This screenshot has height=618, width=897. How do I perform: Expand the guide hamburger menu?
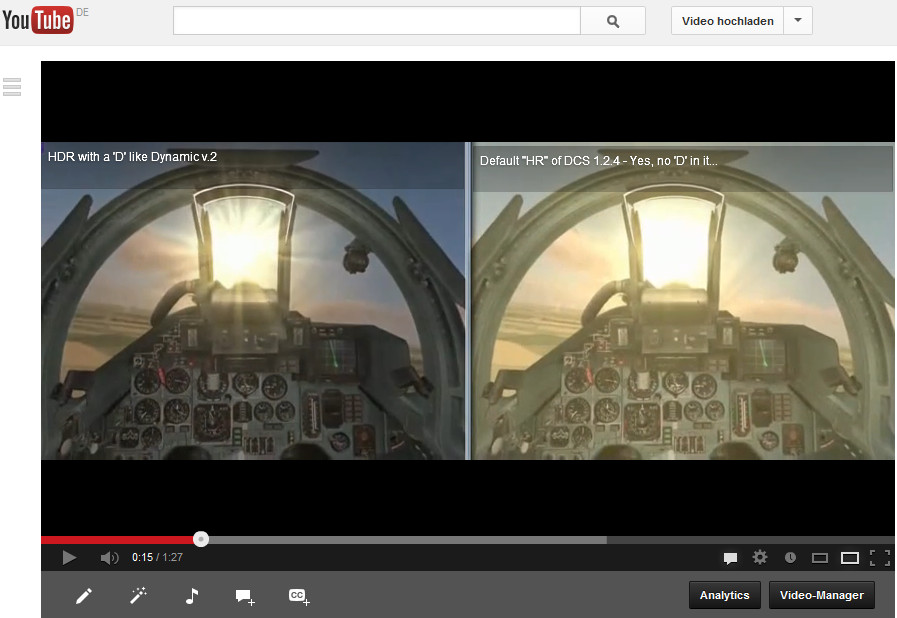[x=12, y=87]
